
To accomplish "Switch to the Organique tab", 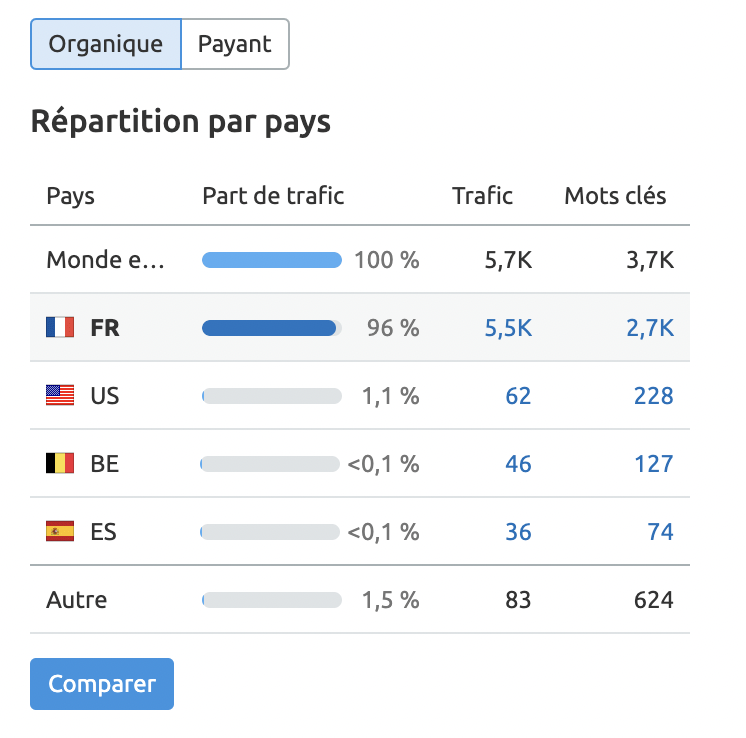I will click(x=106, y=44).
